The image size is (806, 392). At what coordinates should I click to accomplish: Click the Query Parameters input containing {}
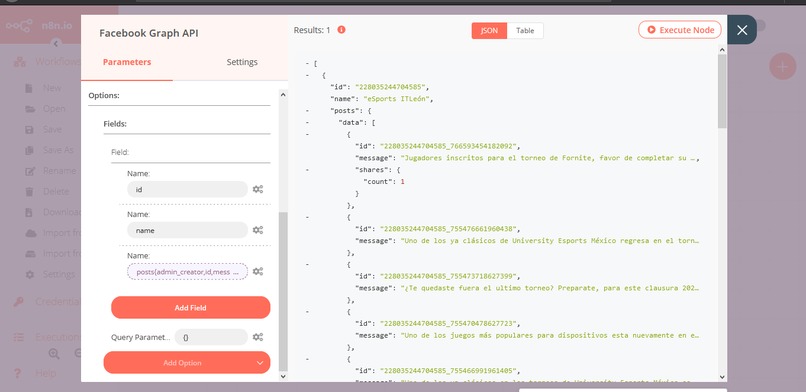point(211,337)
